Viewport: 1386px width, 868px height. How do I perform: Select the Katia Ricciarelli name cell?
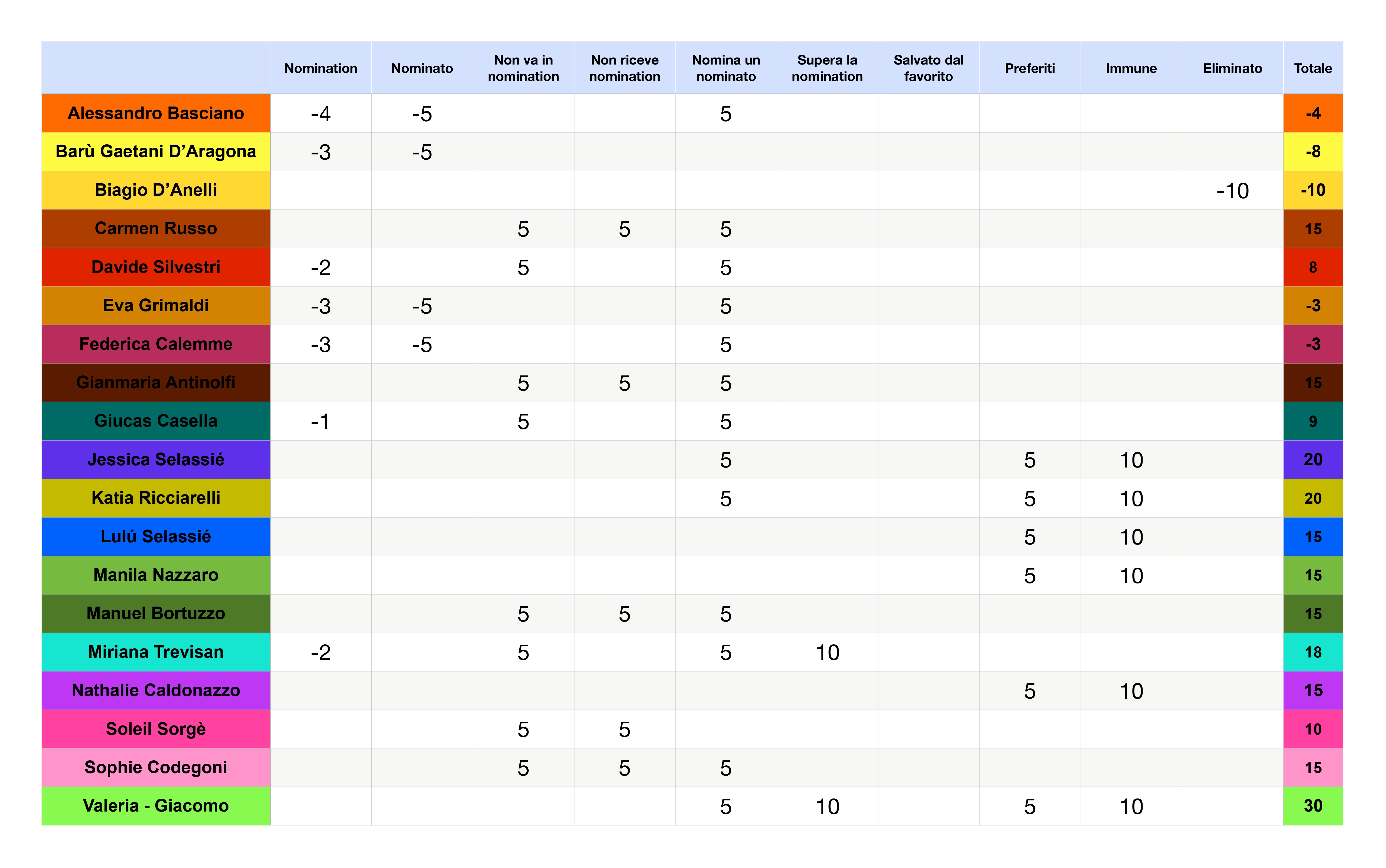click(156, 498)
